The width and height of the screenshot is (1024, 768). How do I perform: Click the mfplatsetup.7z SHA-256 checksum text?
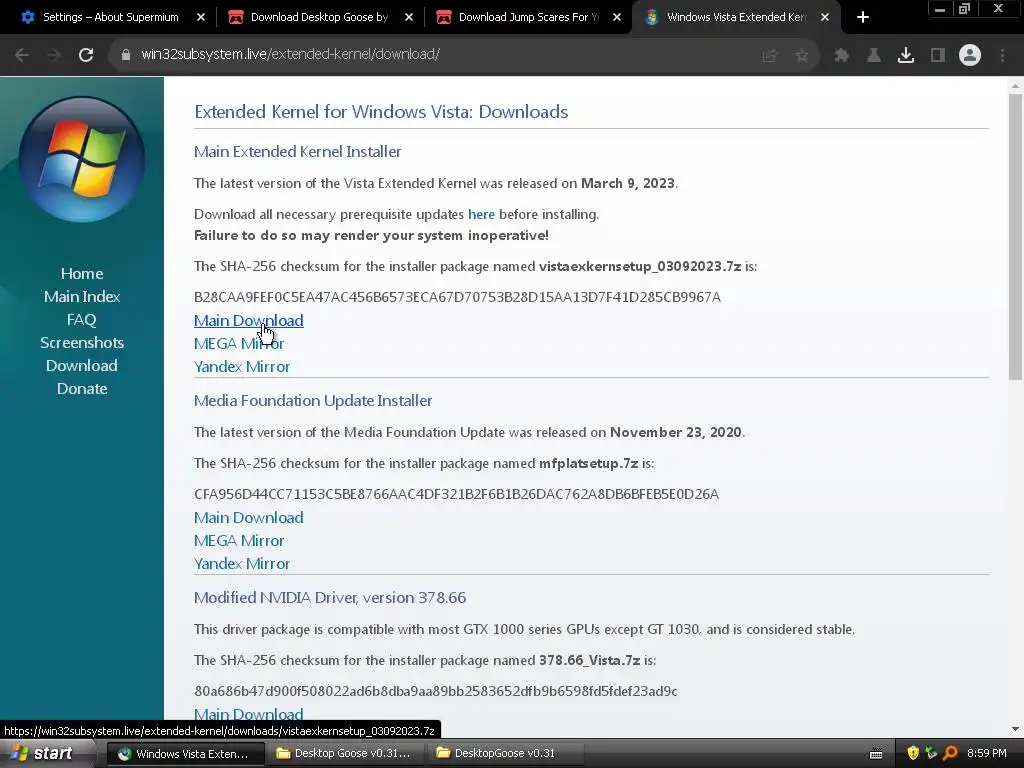[x=456, y=494]
